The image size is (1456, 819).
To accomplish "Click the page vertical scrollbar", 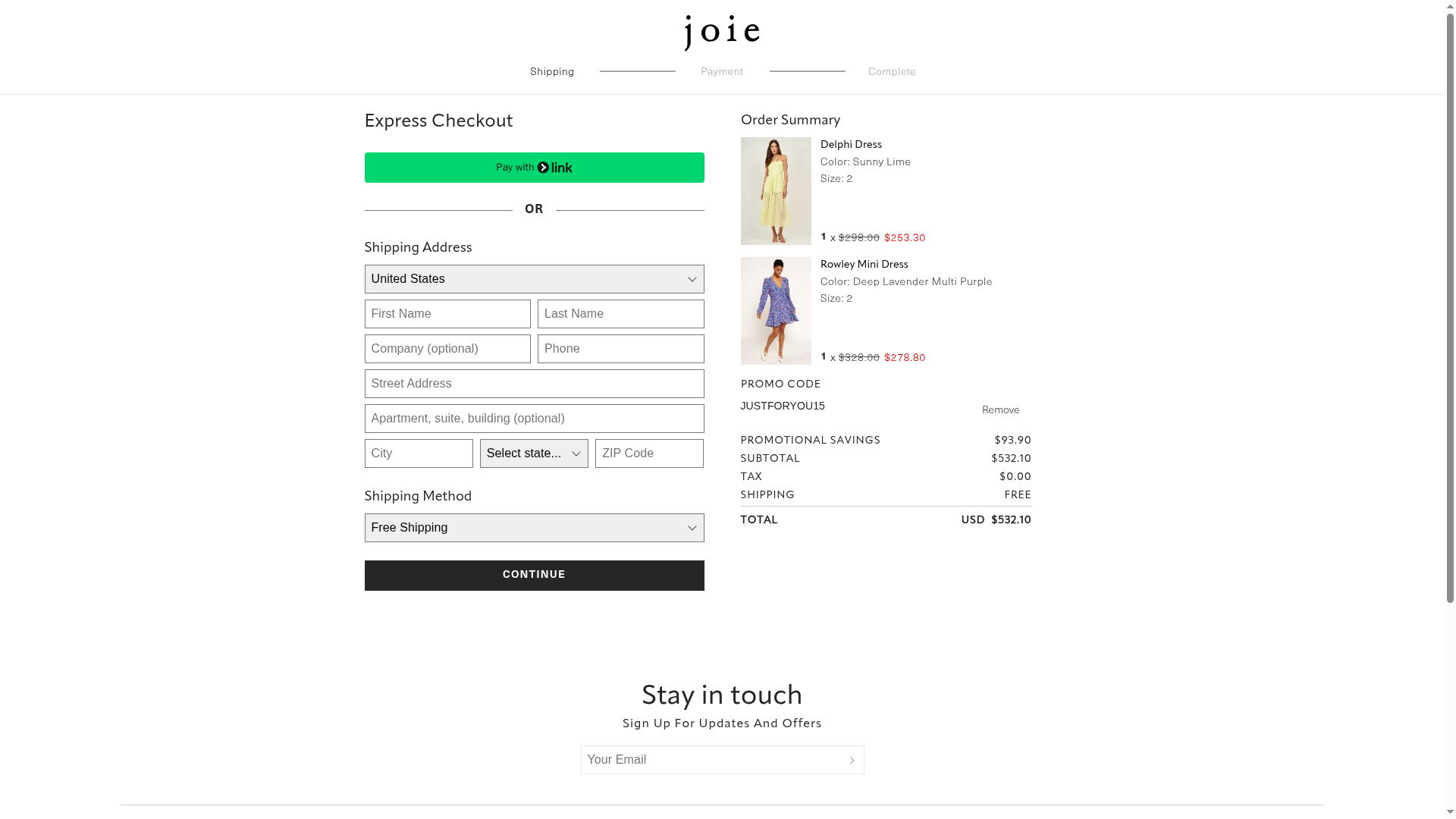I will tap(1450, 303).
